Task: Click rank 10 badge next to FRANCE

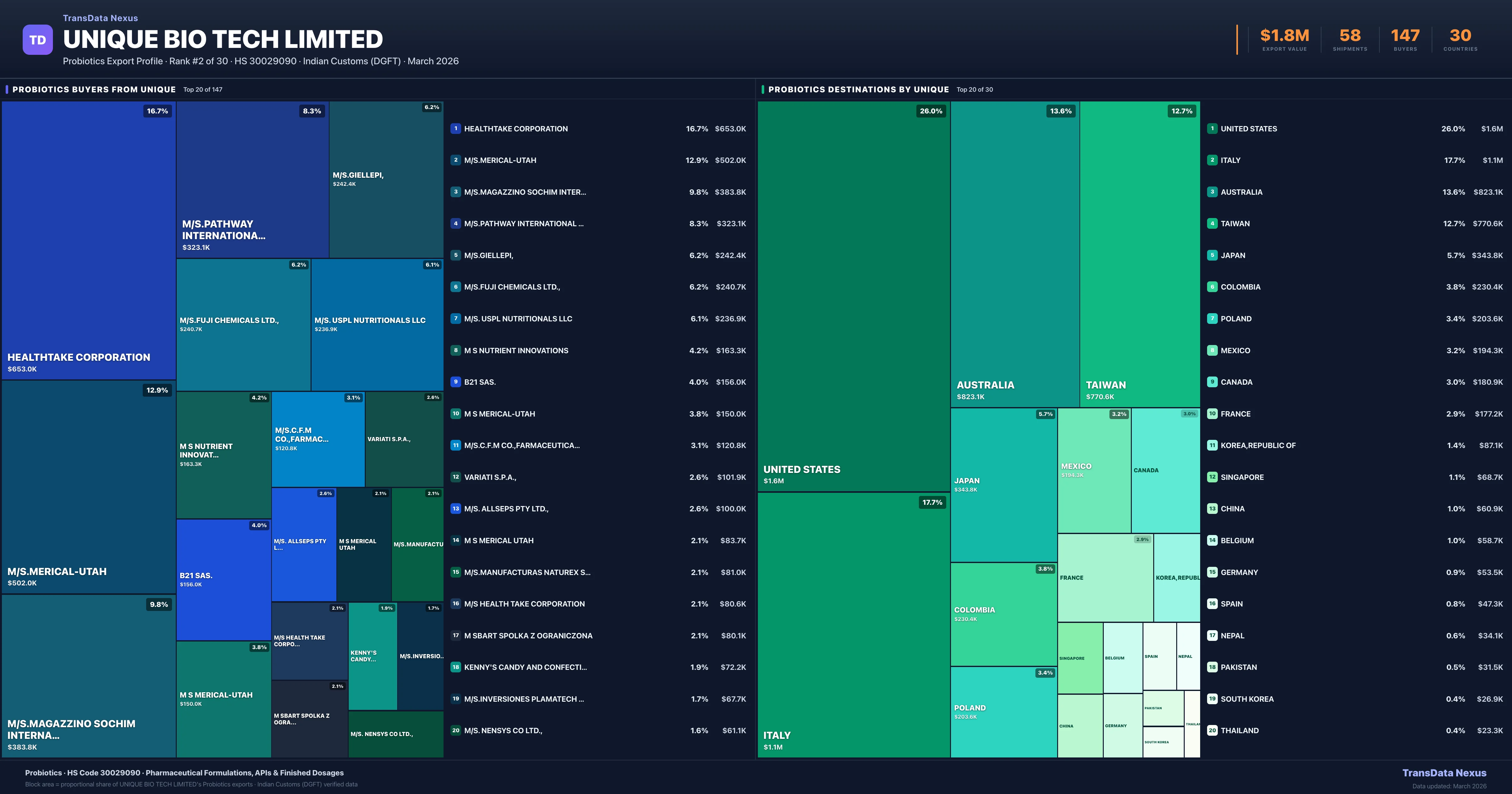Action: pyautogui.click(x=1212, y=413)
